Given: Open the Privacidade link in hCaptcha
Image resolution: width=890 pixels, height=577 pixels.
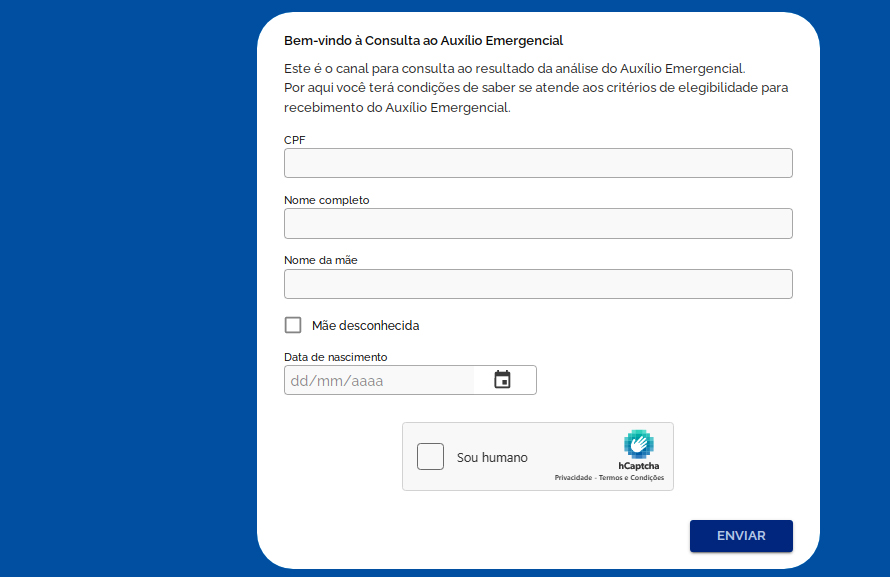Looking at the screenshot, I should pyautogui.click(x=573, y=478).
